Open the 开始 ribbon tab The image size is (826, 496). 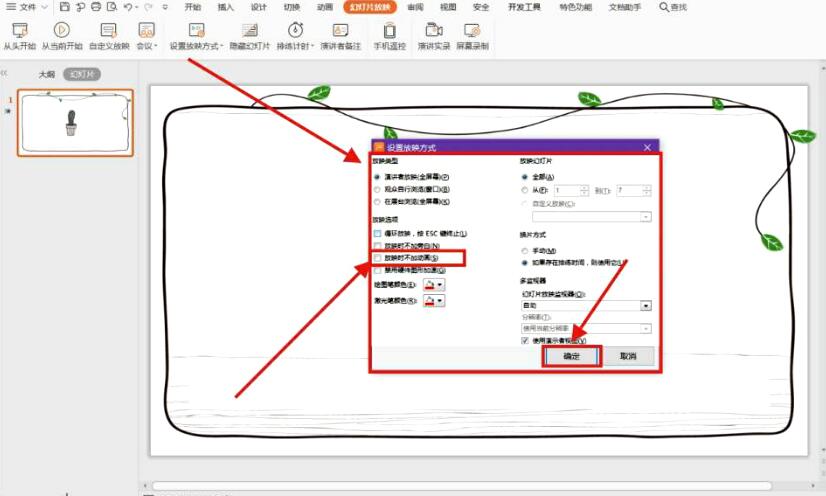coord(193,7)
